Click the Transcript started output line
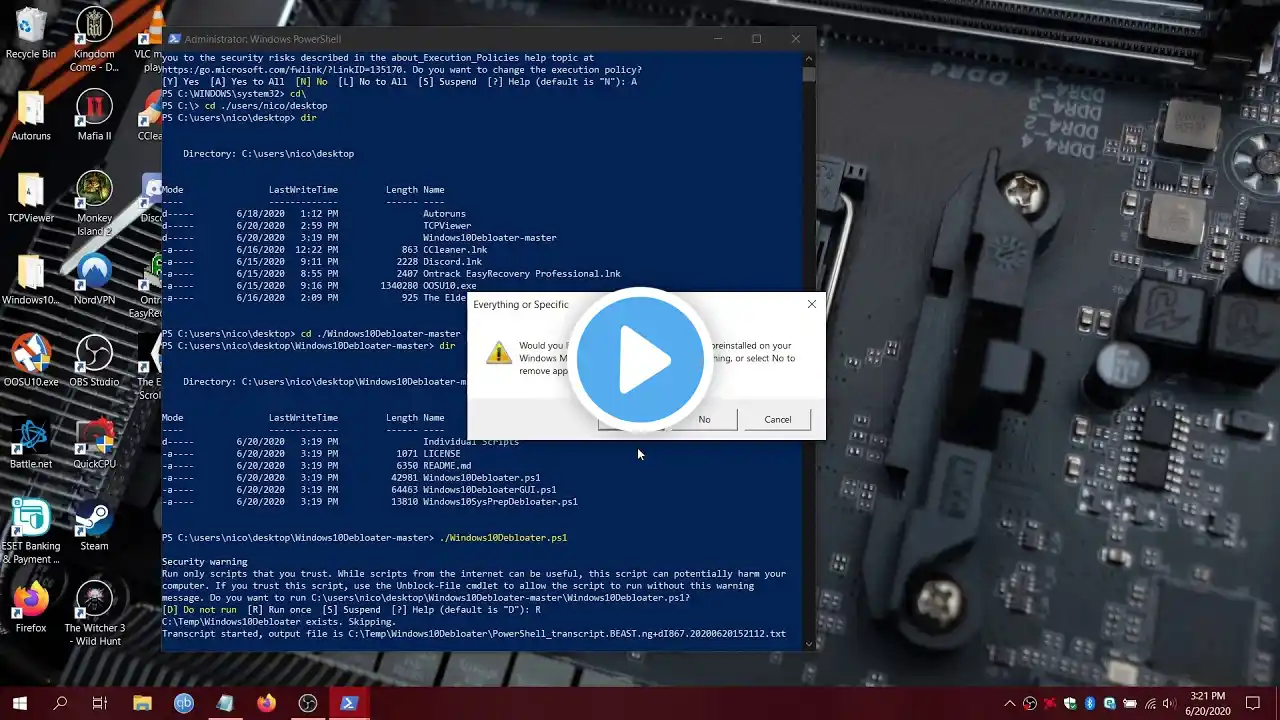This screenshot has width=1280, height=720. 474,634
